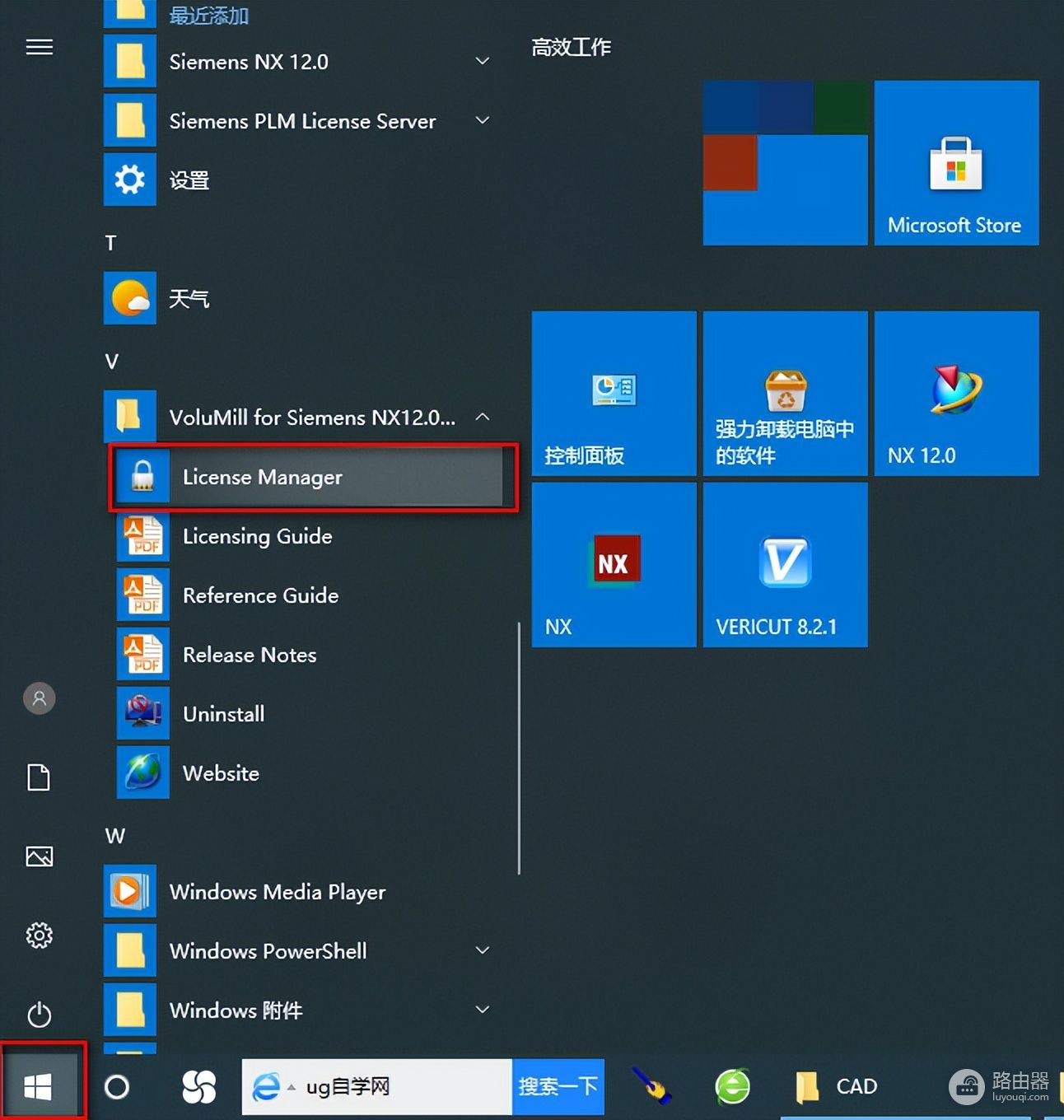
Task: Click the Windows Start button
Action: tap(39, 1087)
